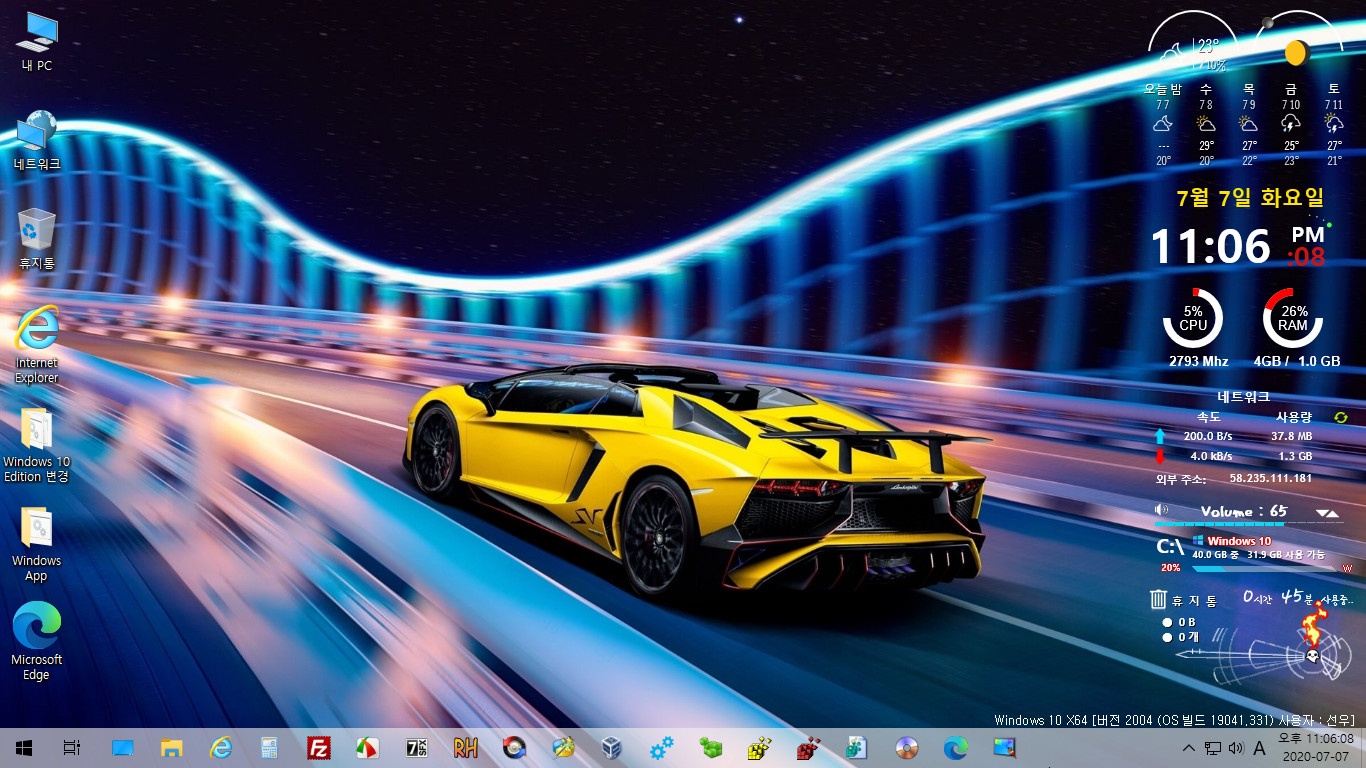Screen dimensions: 1366x768
Task: Select the 토 forecast day
Action: coord(1334,125)
